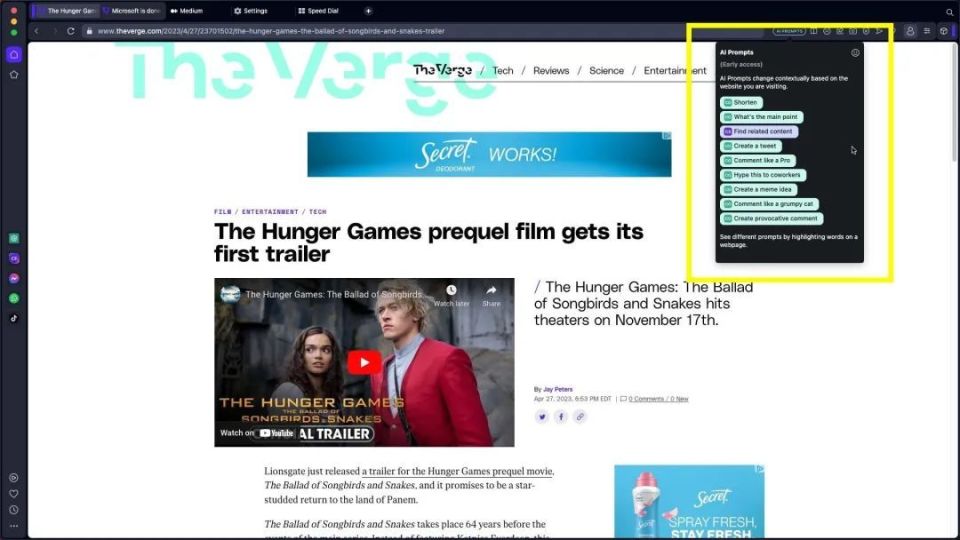Reload the page
Viewport: 960px width, 540px height.
(x=71, y=31)
